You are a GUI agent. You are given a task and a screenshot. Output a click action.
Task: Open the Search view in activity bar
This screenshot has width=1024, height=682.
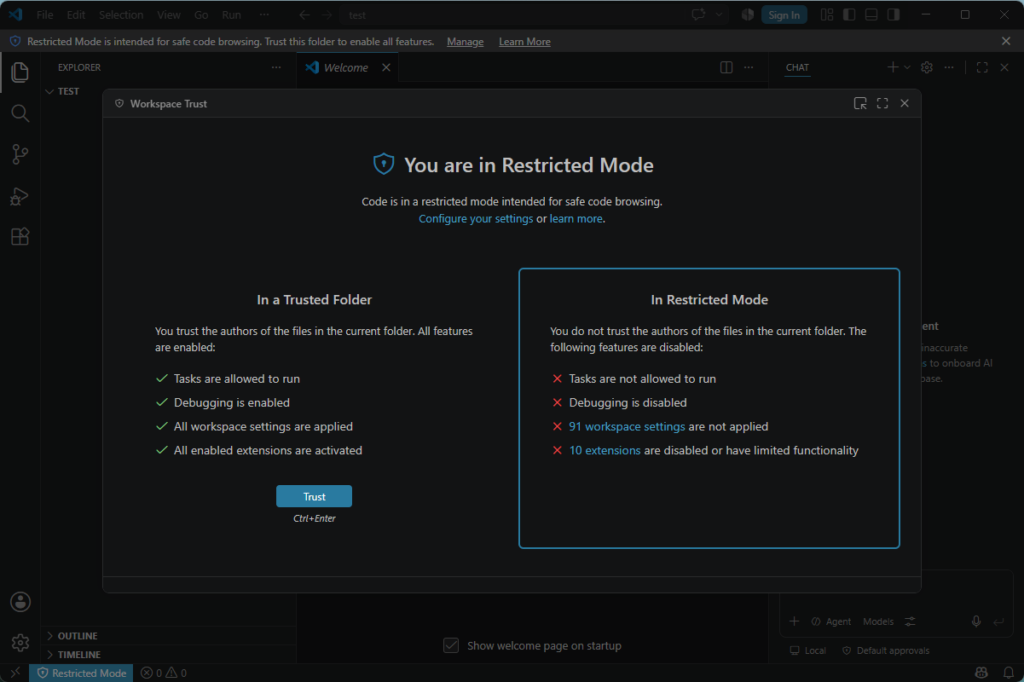point(20,113)
